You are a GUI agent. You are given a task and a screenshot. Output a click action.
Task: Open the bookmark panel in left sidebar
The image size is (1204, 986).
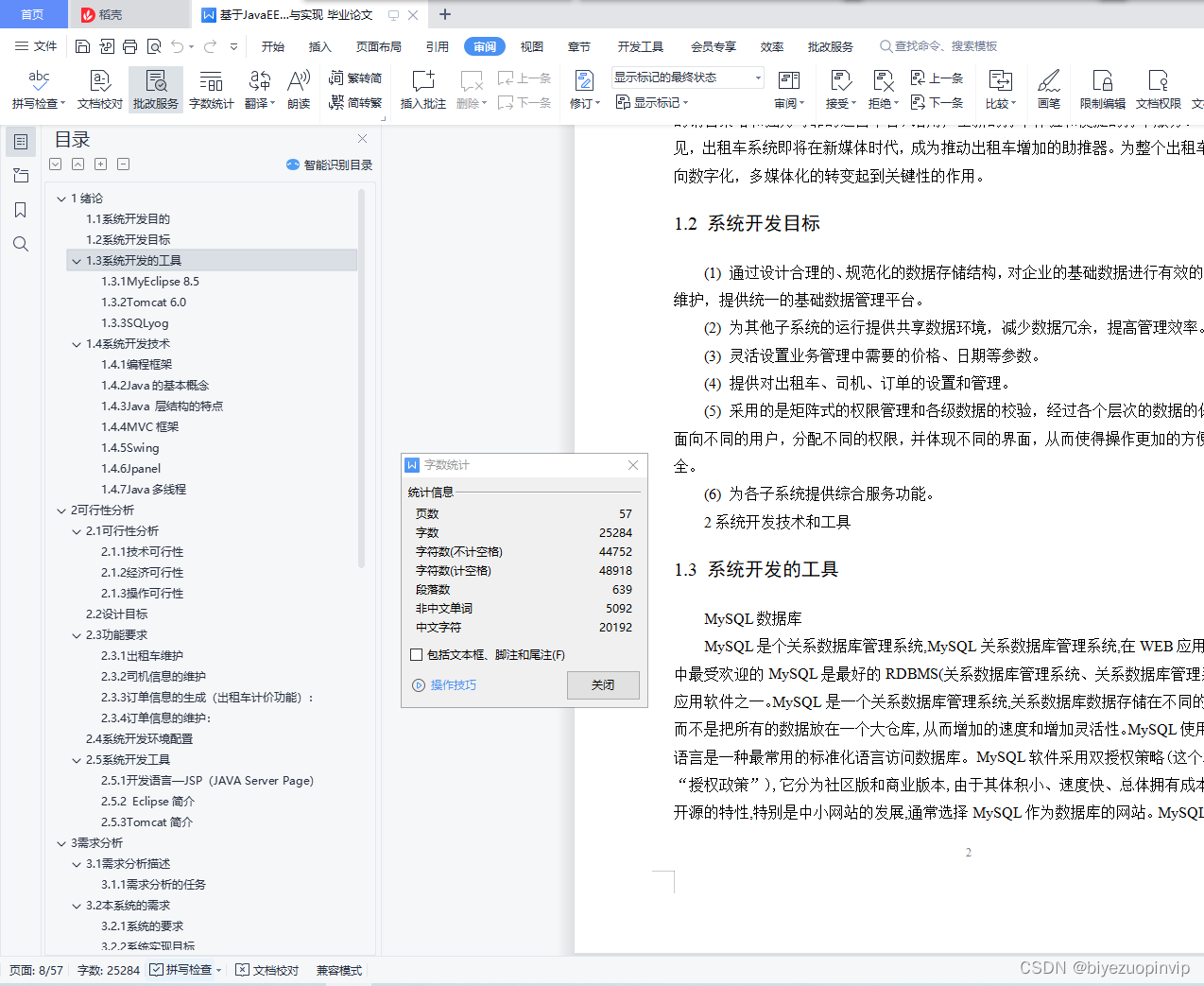21,210
